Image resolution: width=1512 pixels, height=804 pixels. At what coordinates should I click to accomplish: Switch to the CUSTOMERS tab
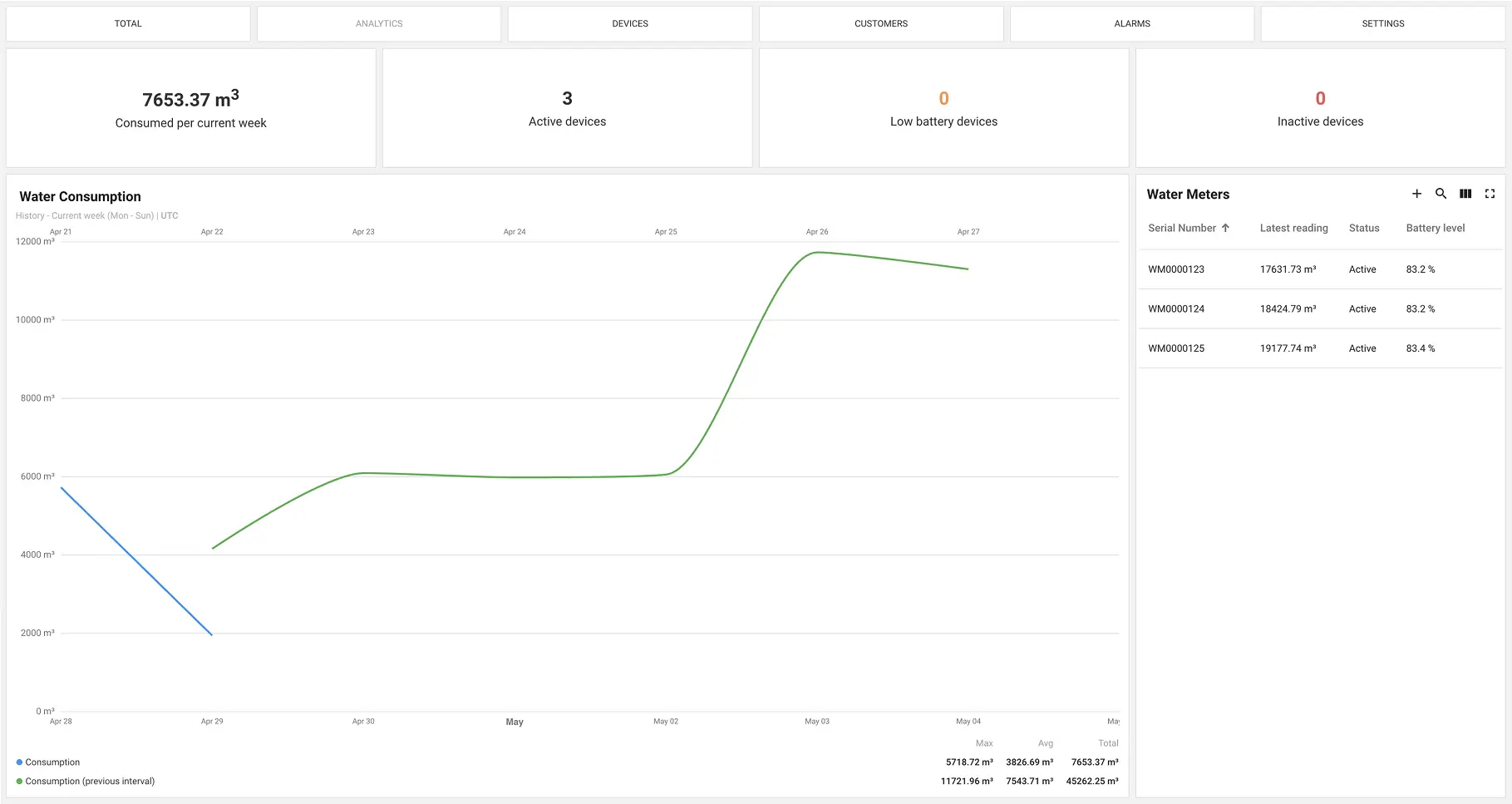coord(880,23)
